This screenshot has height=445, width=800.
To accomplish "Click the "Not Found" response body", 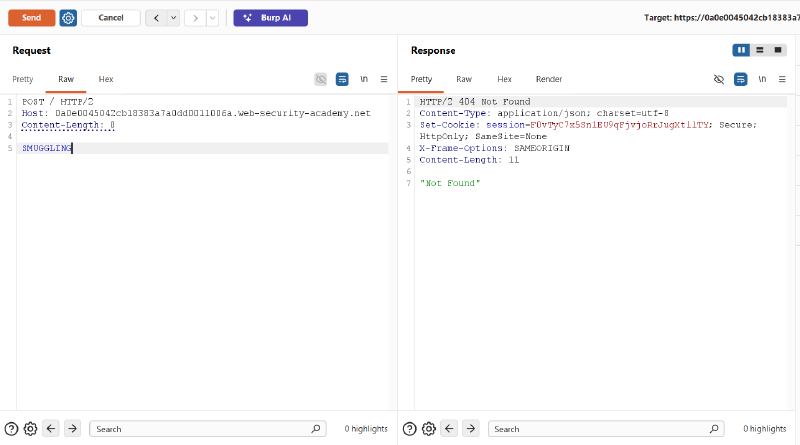I will click(450, 183).
